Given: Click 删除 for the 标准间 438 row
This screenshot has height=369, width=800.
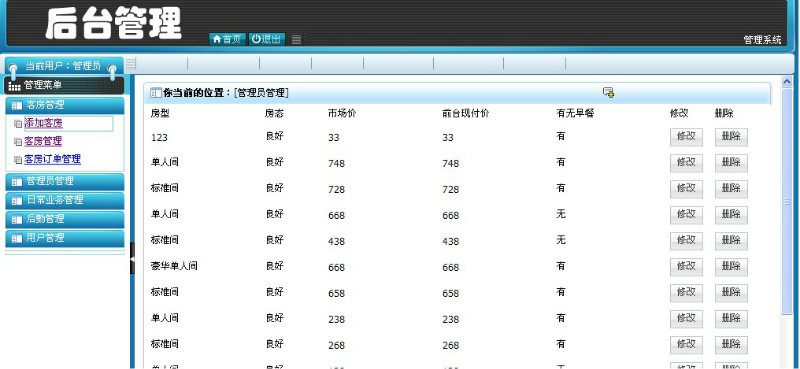Looking at the screenshot, I should coord(731,241).
